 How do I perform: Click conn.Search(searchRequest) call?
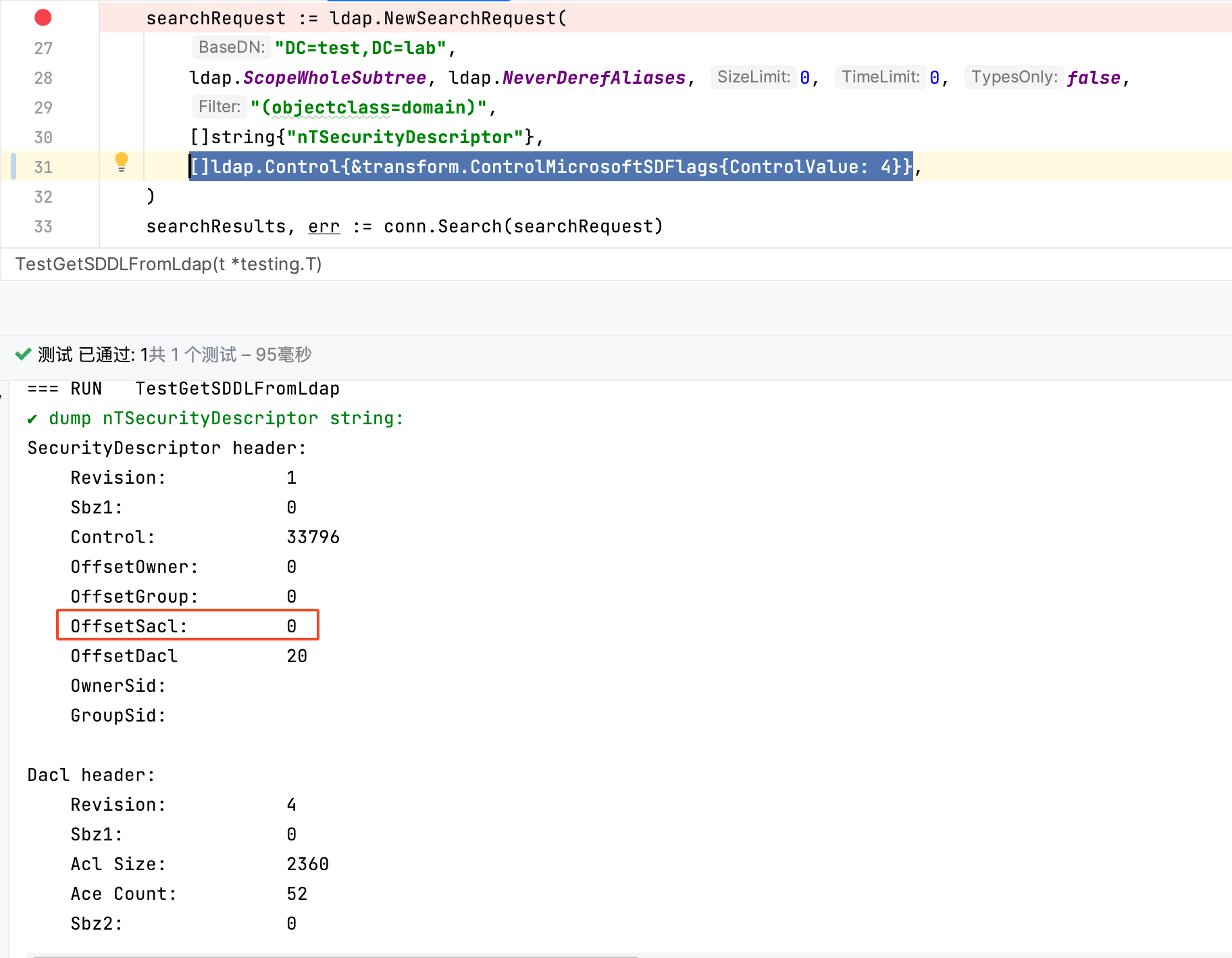[x=523, y=226]
